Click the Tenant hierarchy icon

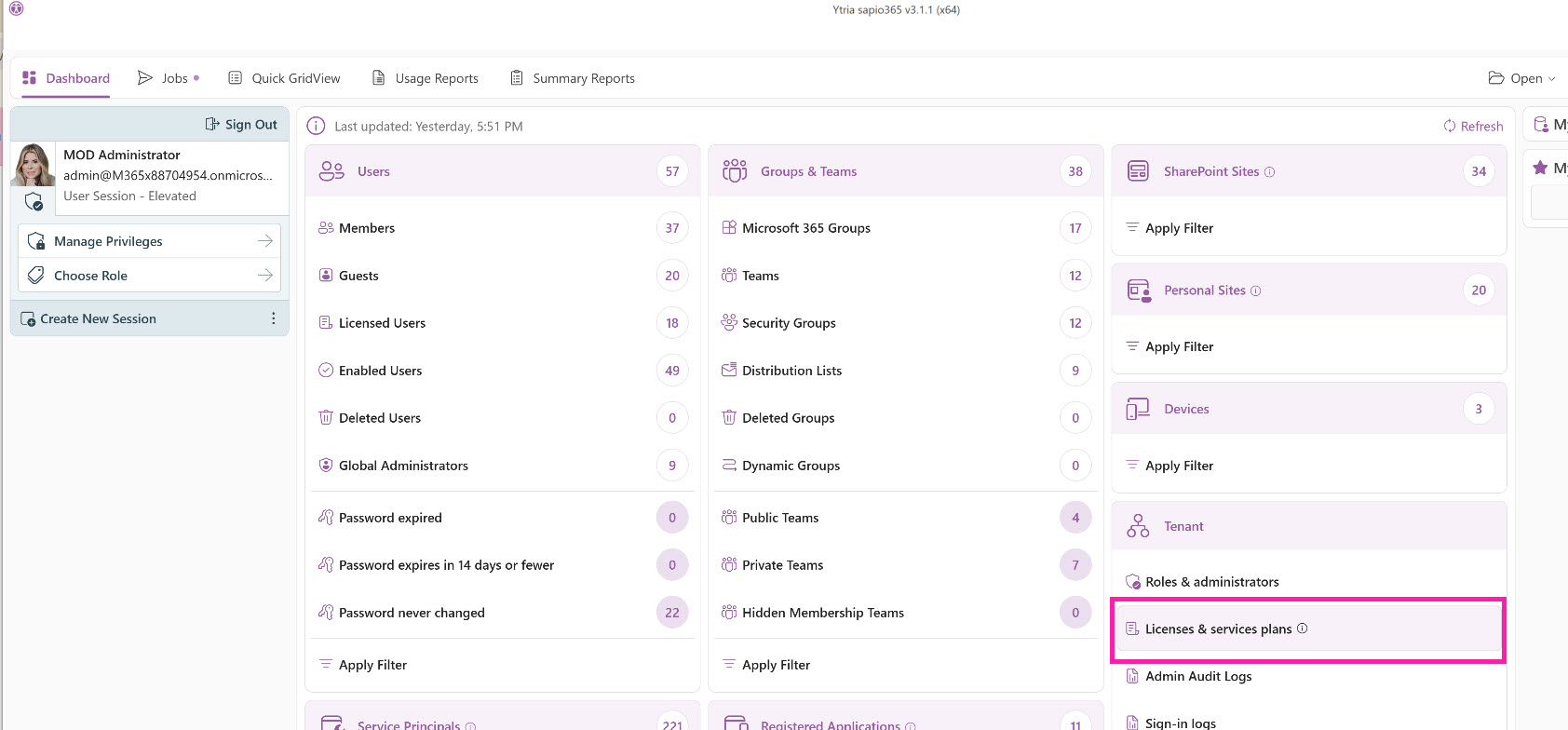[x=1138, y=526]
